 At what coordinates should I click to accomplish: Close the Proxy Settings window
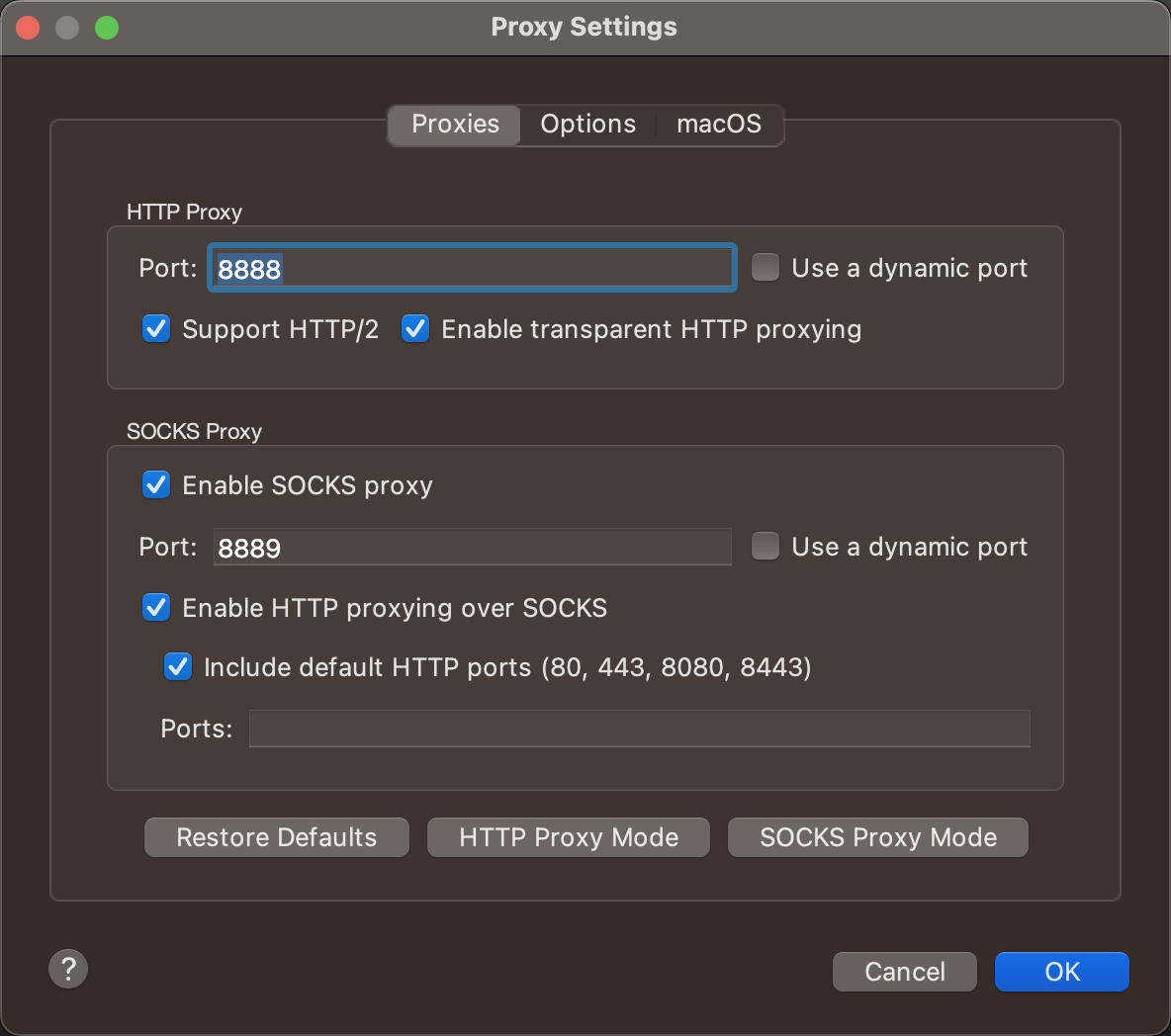[x=28, y=28]
